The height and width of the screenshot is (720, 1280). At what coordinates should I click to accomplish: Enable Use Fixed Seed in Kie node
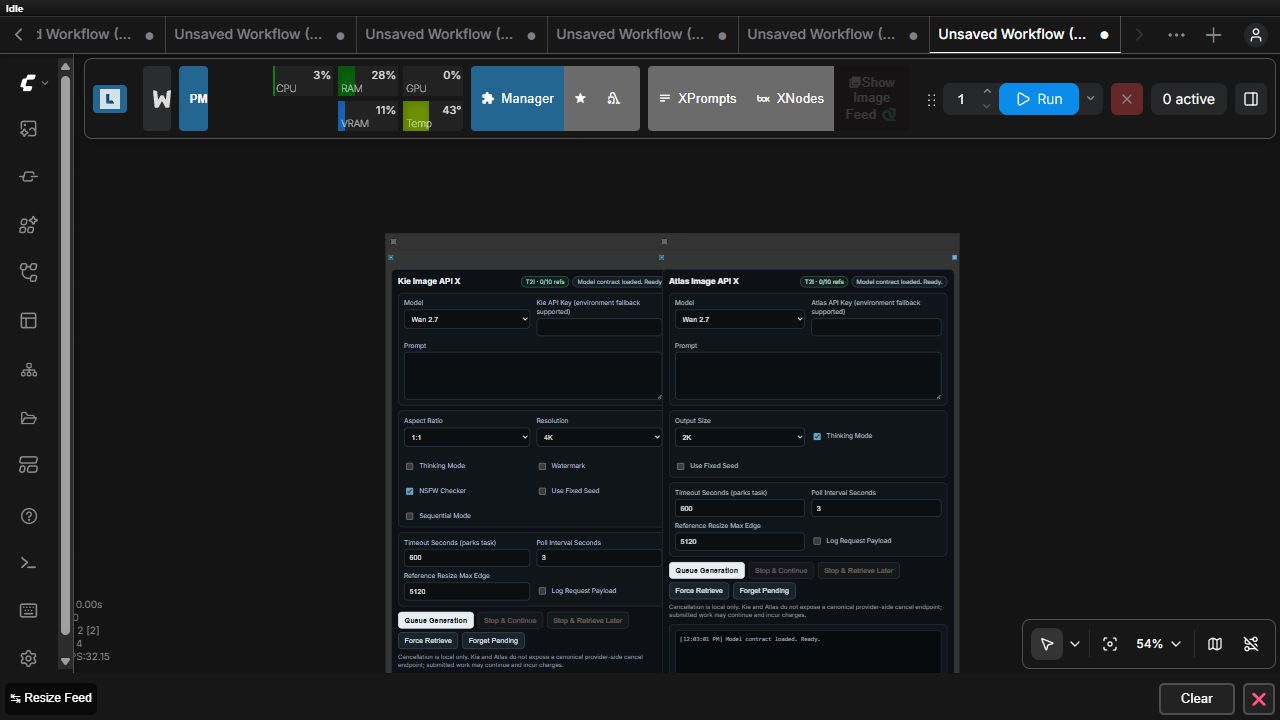pos(542,491)
